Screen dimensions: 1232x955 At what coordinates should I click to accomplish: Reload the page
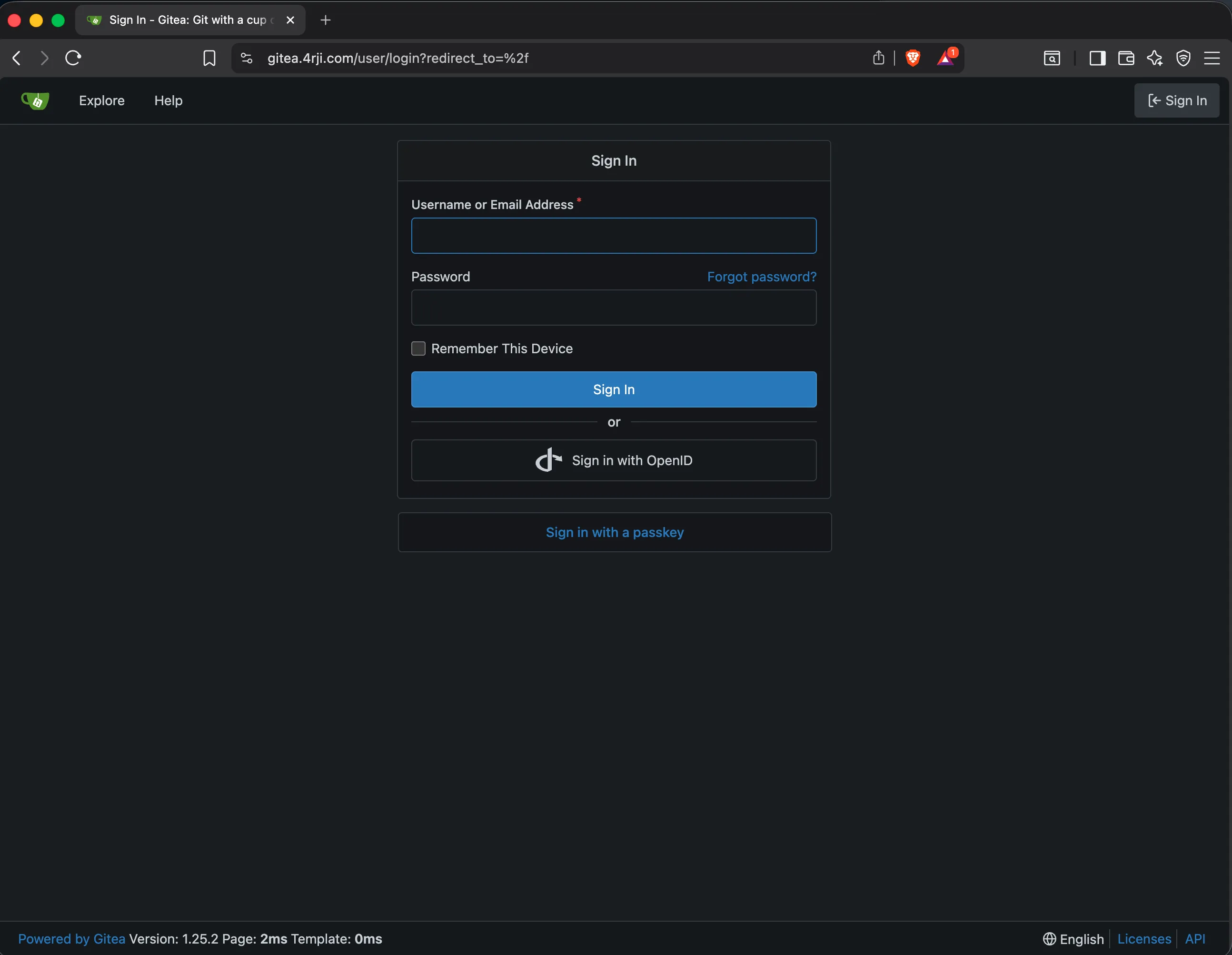coord(73,58)
